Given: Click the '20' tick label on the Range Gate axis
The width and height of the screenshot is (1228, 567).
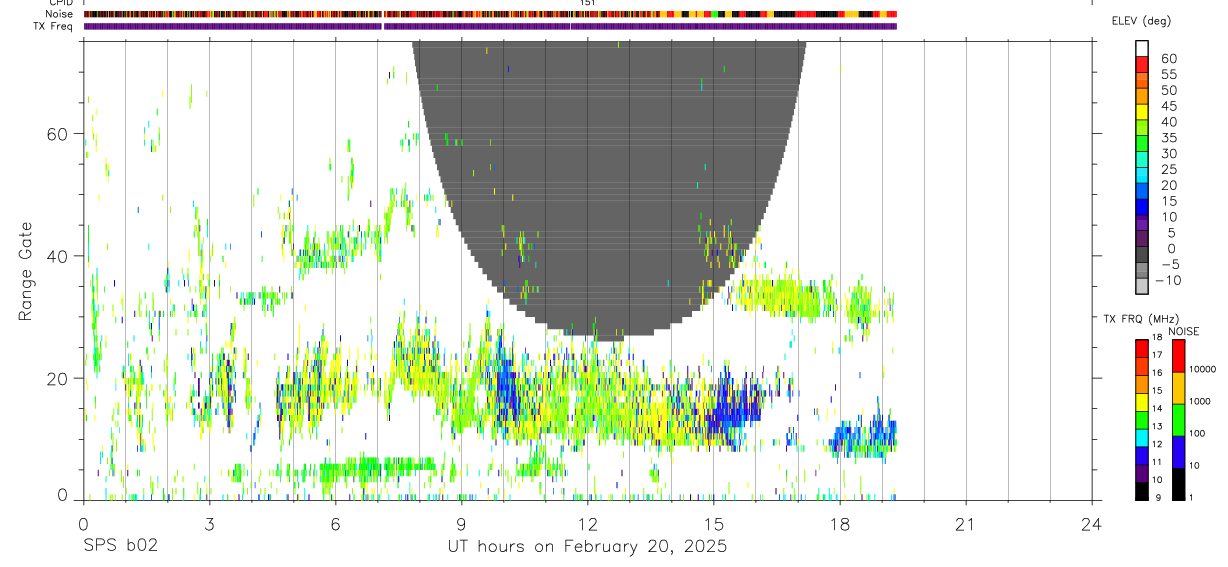Looking at the screenshot, I should (58, 378).
